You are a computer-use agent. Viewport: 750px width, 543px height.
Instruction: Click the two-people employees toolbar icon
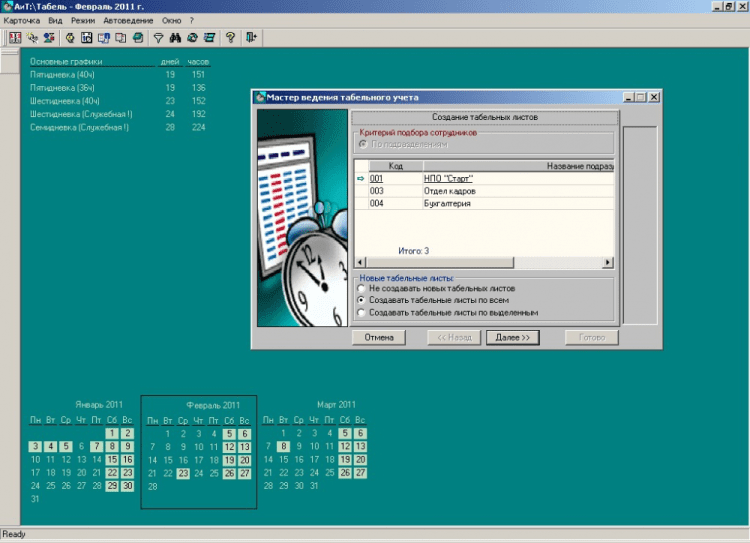point(48,38)
